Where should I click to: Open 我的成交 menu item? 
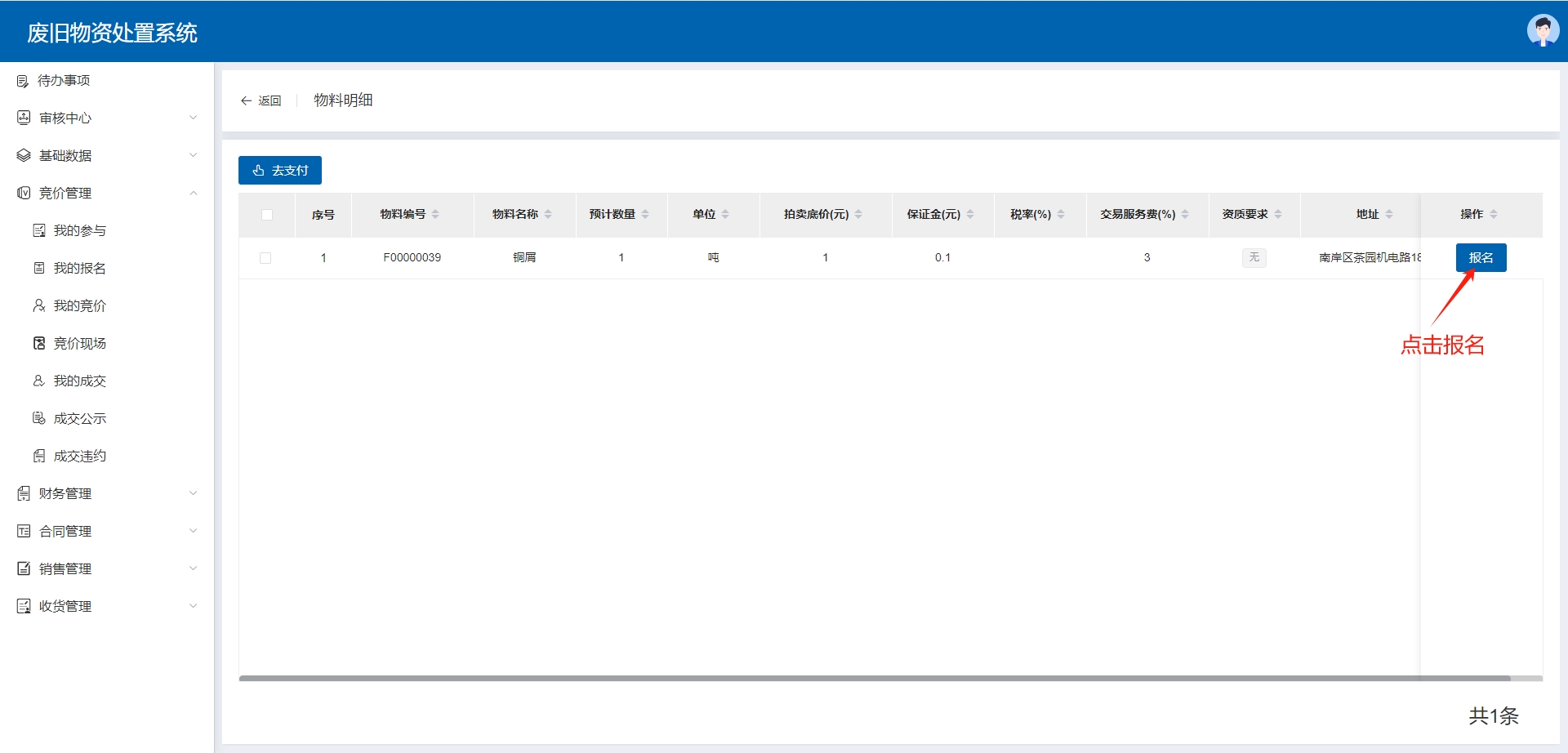coord(79,381)
